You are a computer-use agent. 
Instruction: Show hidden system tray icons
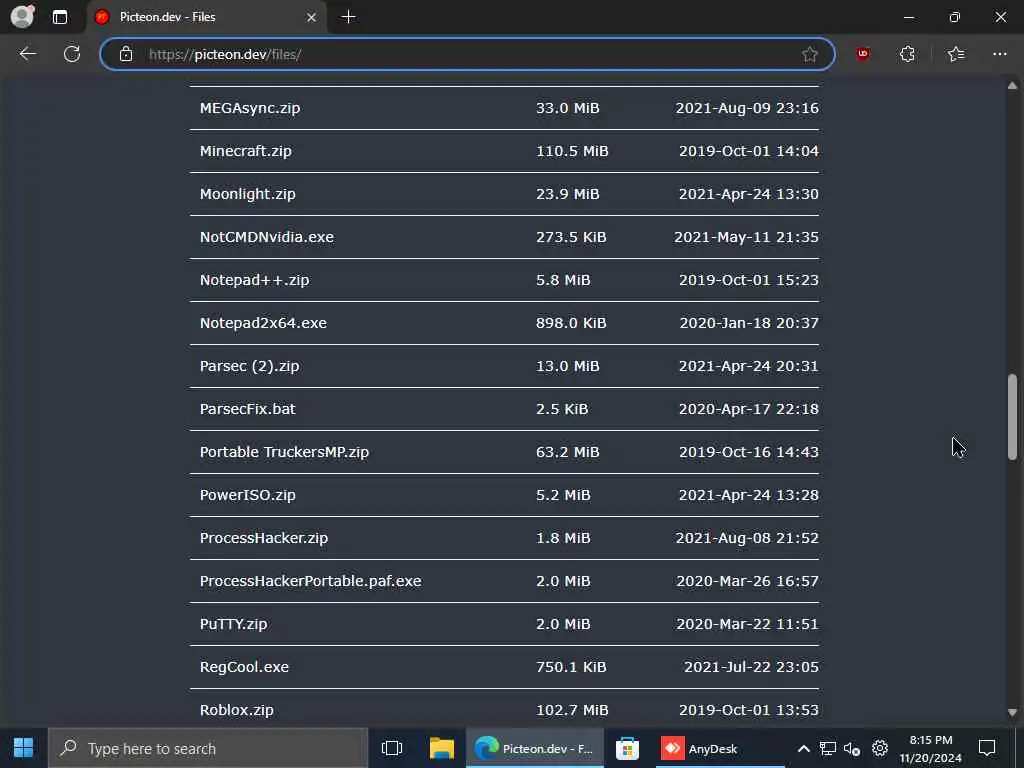pos(804,748)
